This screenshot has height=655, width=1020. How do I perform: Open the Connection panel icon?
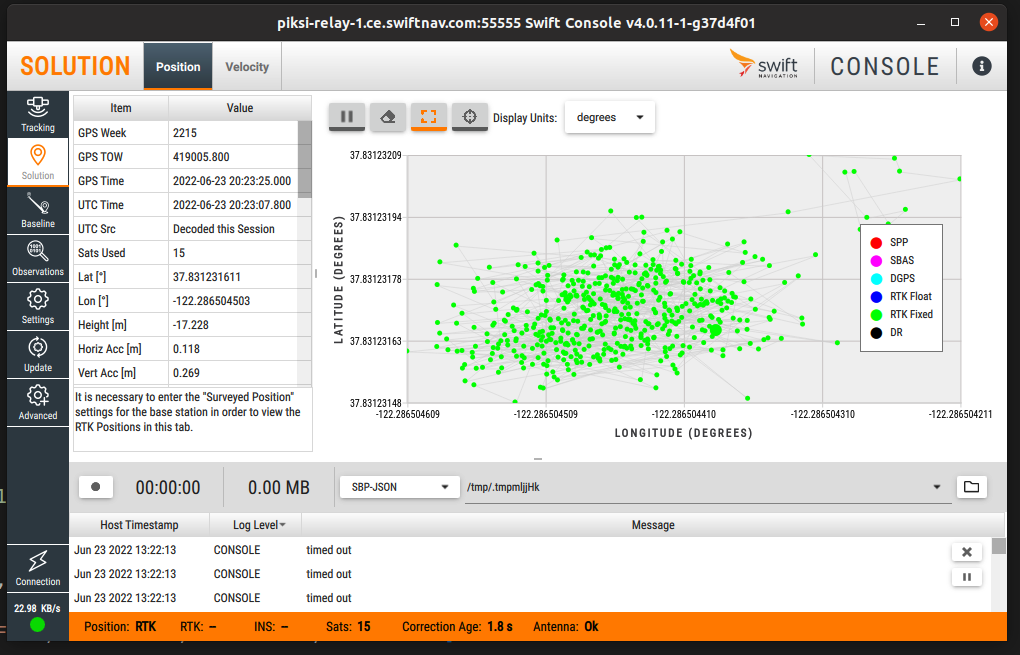(38, 568)
